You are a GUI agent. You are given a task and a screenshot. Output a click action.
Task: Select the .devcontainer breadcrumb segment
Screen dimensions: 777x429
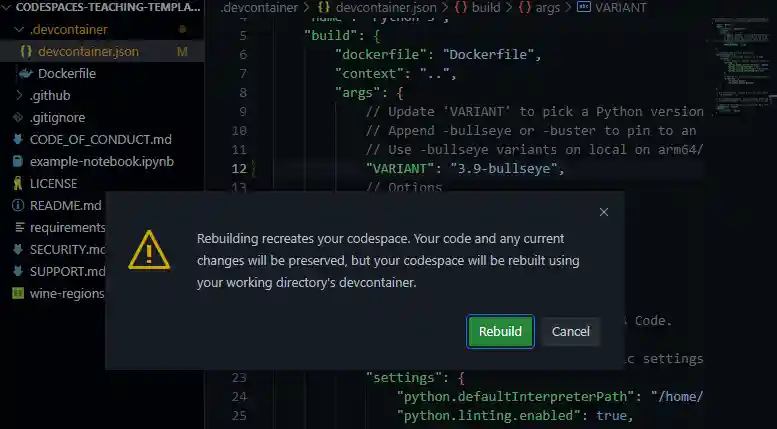(259, 7)
